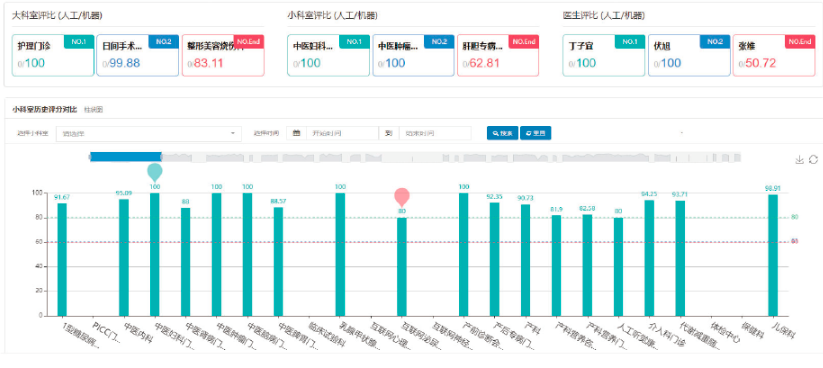823x368 pixels.
Task: Open the 日间手术 NO.2 department card
Action: coord(138,56)
